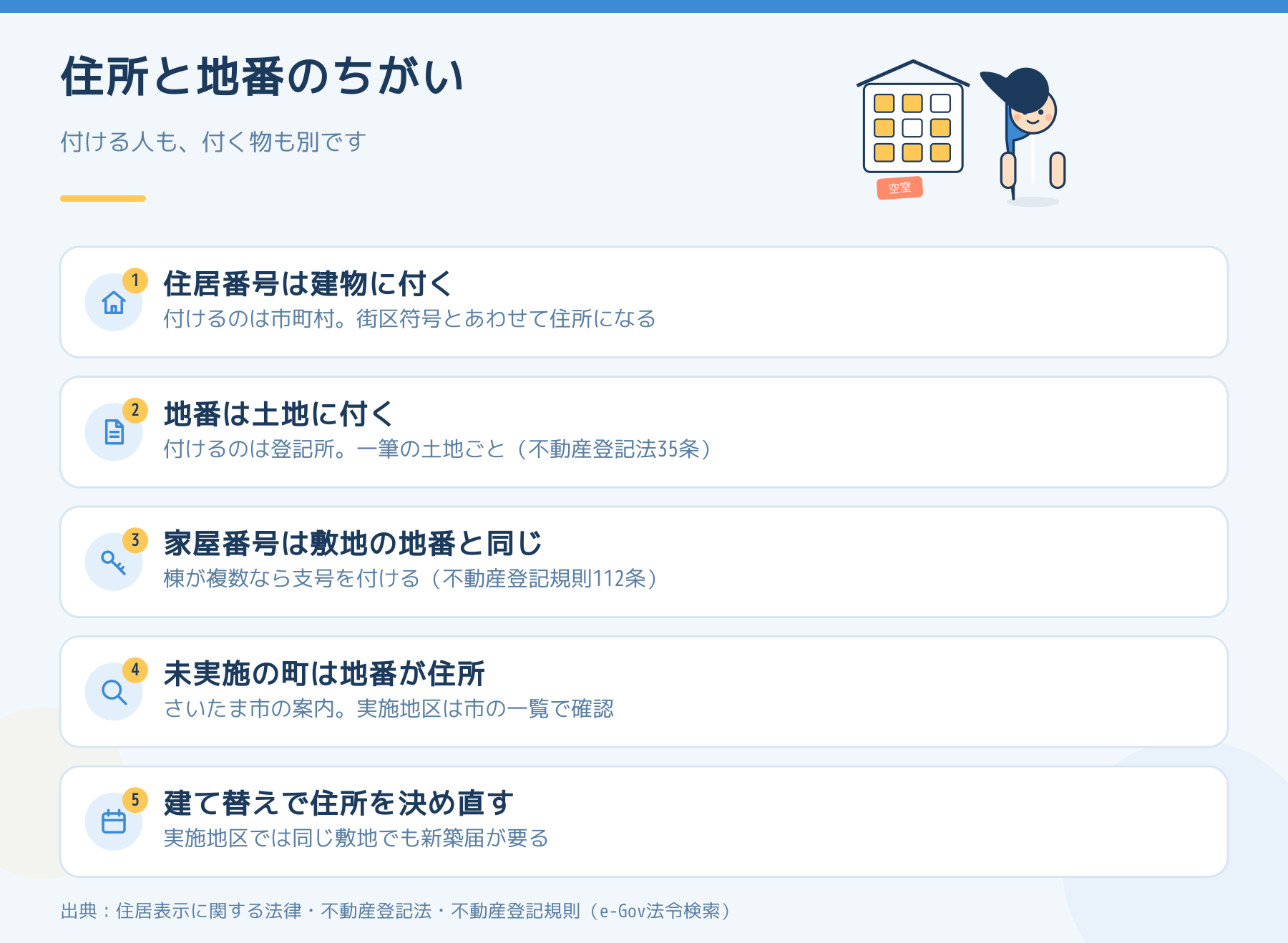The height and width of the screenshot is (943, 1288).
Task: Click the house icon in card 1
Action: (x=114, y=303)
